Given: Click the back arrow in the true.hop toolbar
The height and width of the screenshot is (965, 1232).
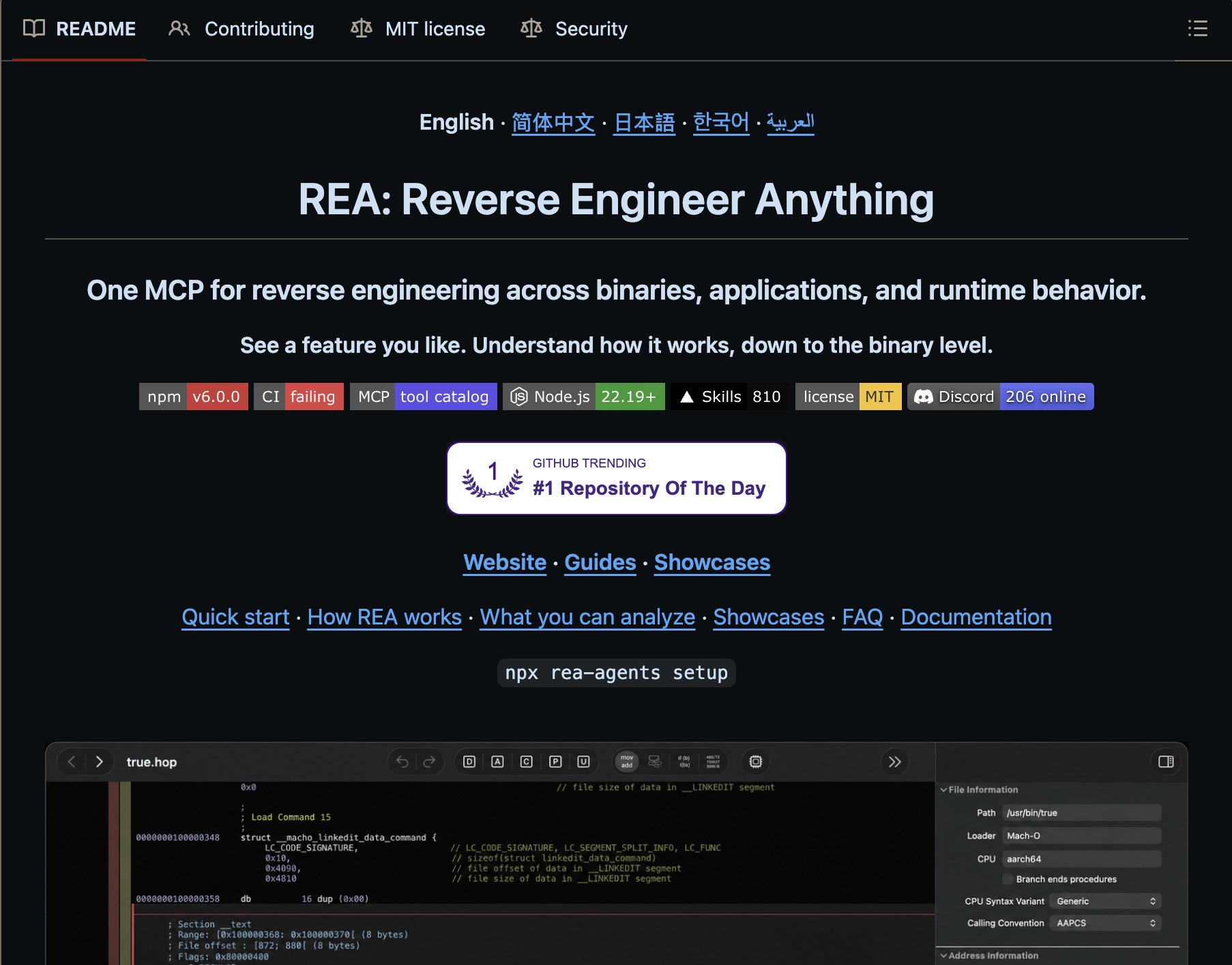Looking at the screenshot, I should click(x=72, y=762).
